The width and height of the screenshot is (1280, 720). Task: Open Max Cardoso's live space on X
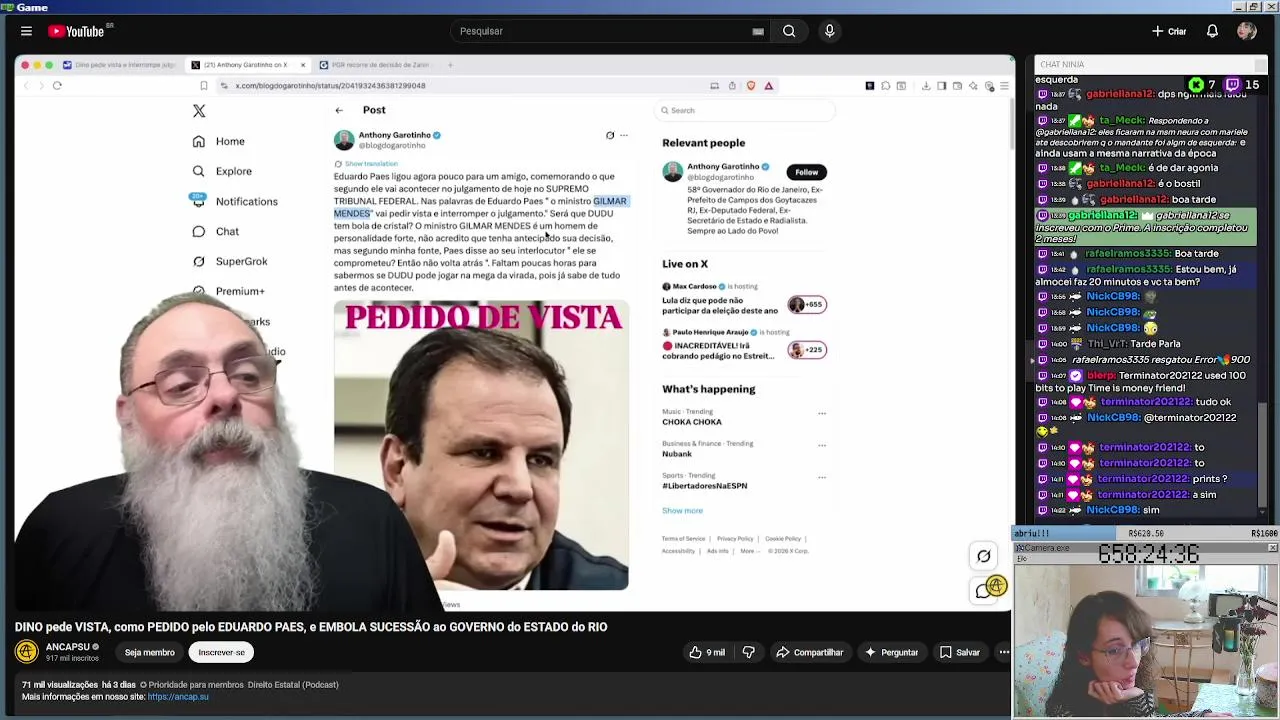coord(744,299)
